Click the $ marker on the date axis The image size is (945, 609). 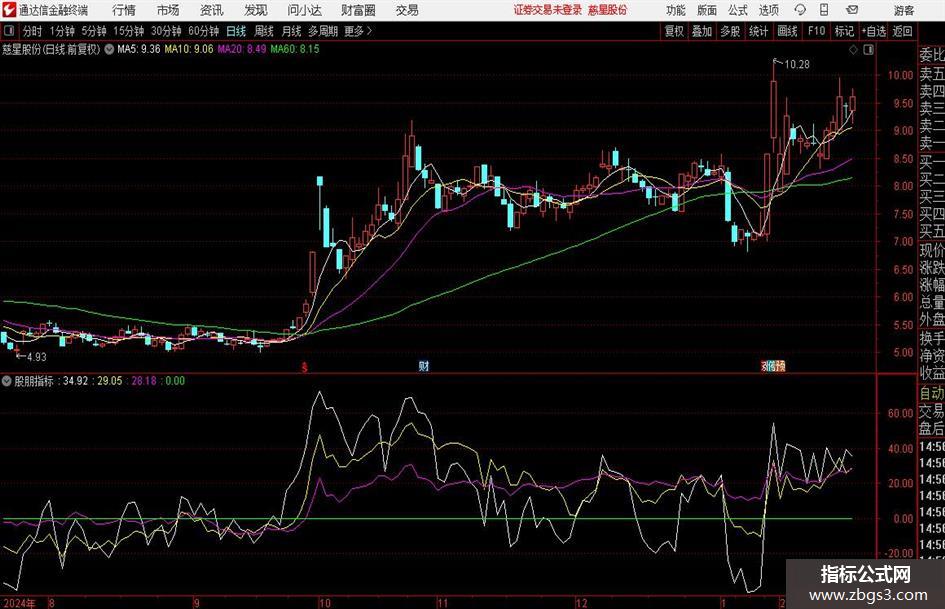click(305, 366)
